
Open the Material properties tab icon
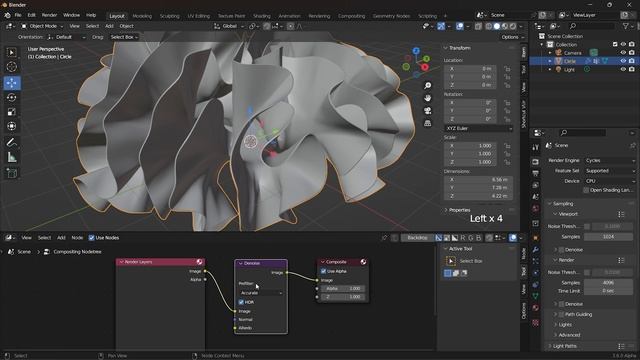536,308
